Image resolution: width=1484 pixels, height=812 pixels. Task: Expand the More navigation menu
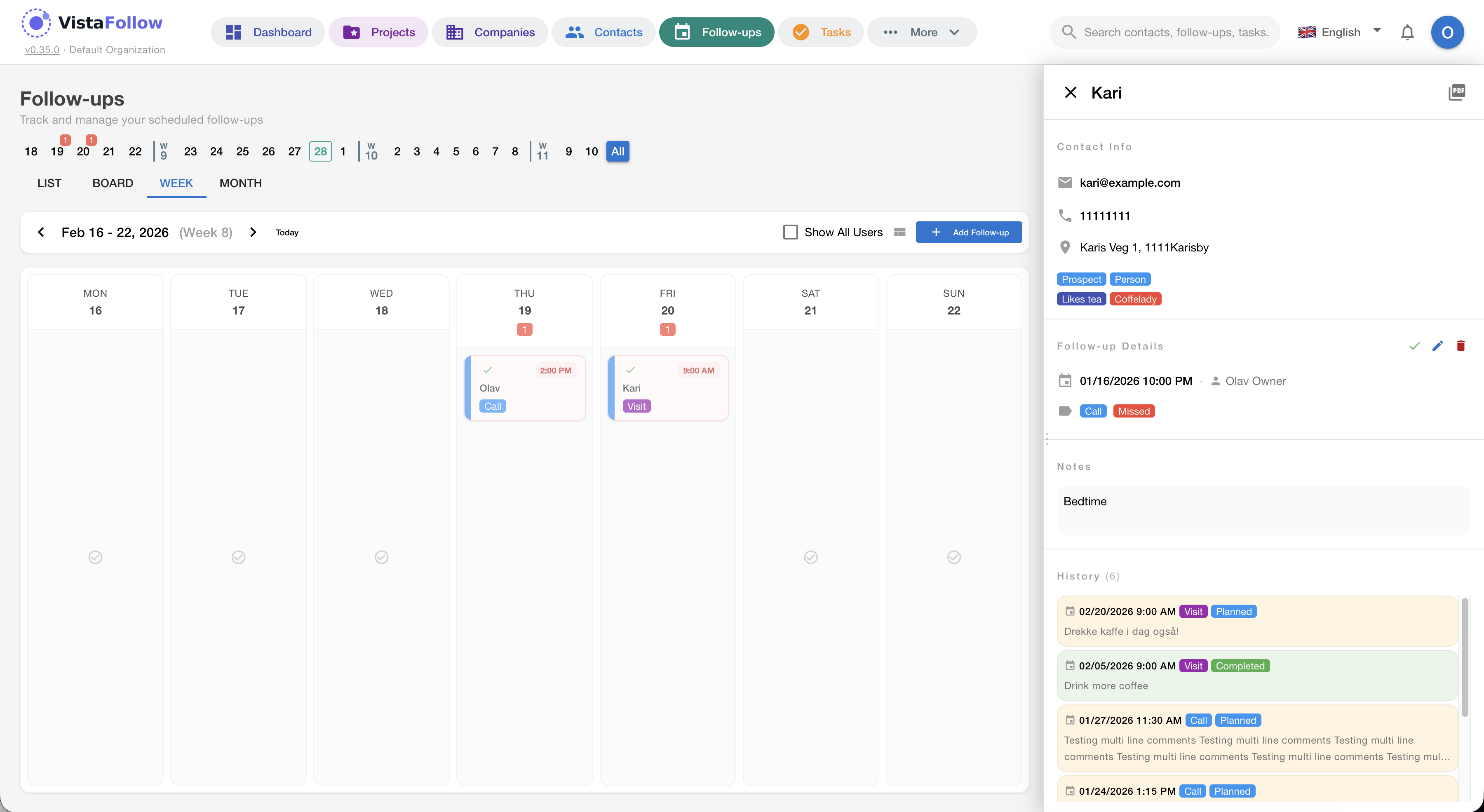[x=922, y=32]
